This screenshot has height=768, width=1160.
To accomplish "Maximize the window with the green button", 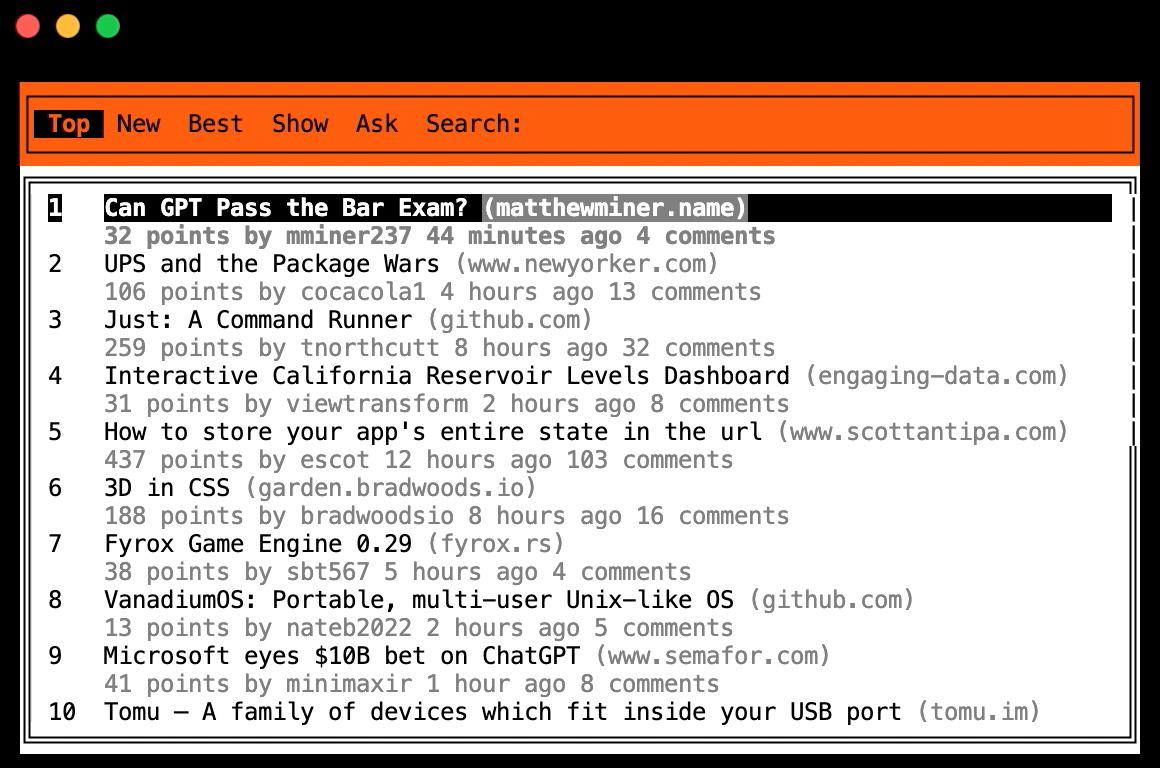I will pyautogui.click(x=108, y=26).
